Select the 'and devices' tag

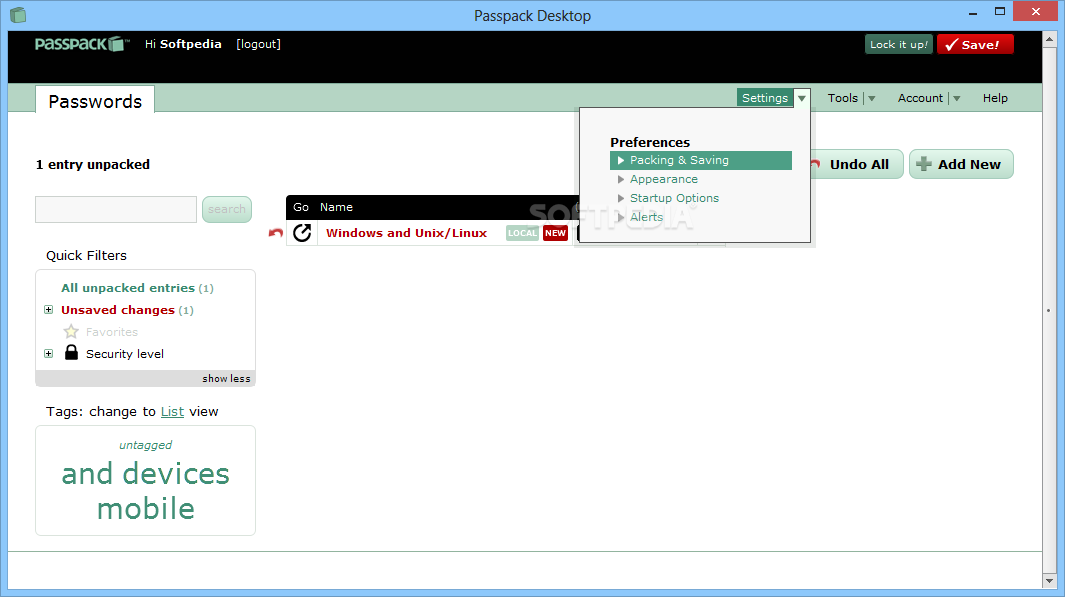[145, 473]
